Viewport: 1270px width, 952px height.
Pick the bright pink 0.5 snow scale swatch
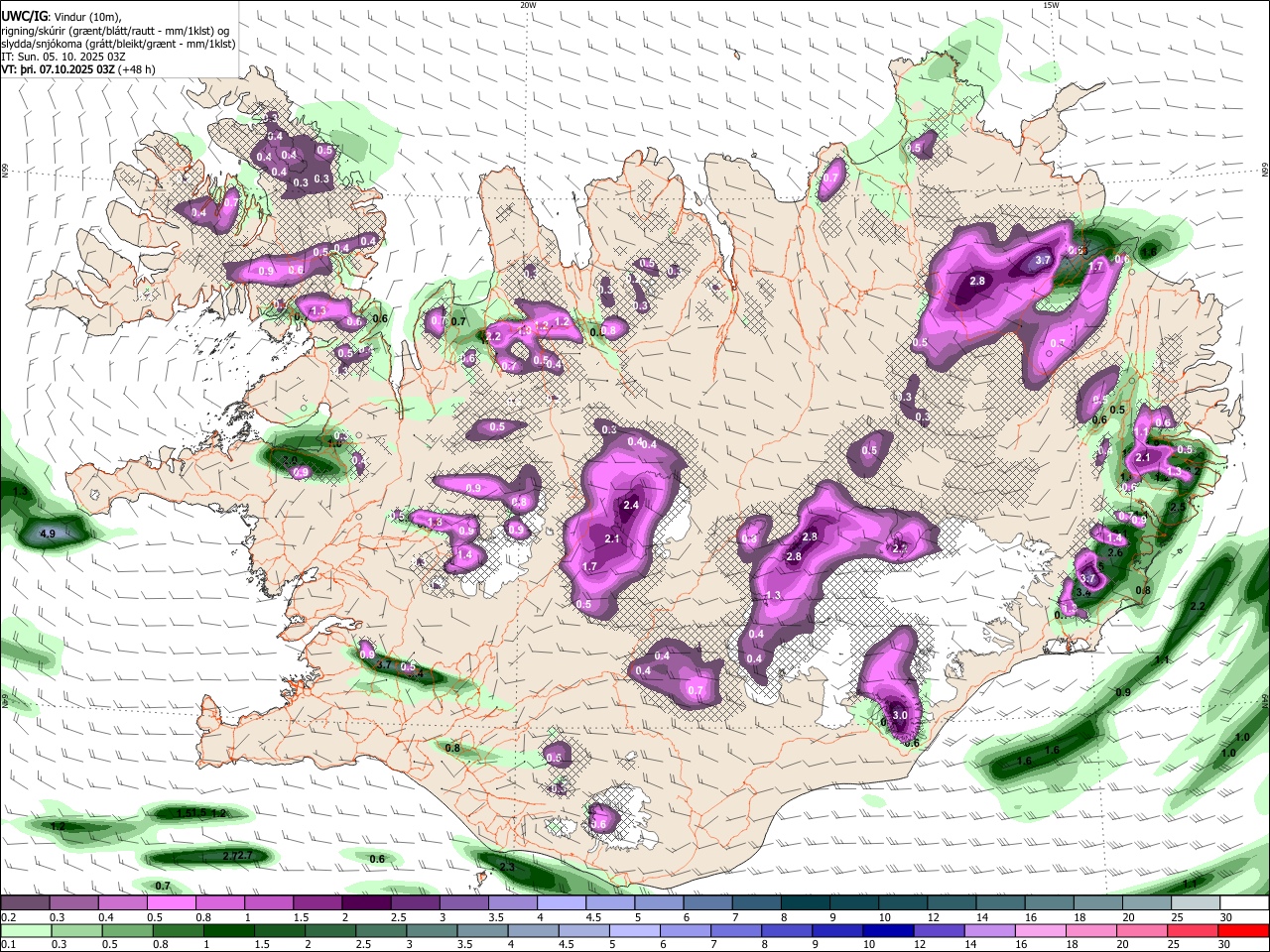point(171,903)
